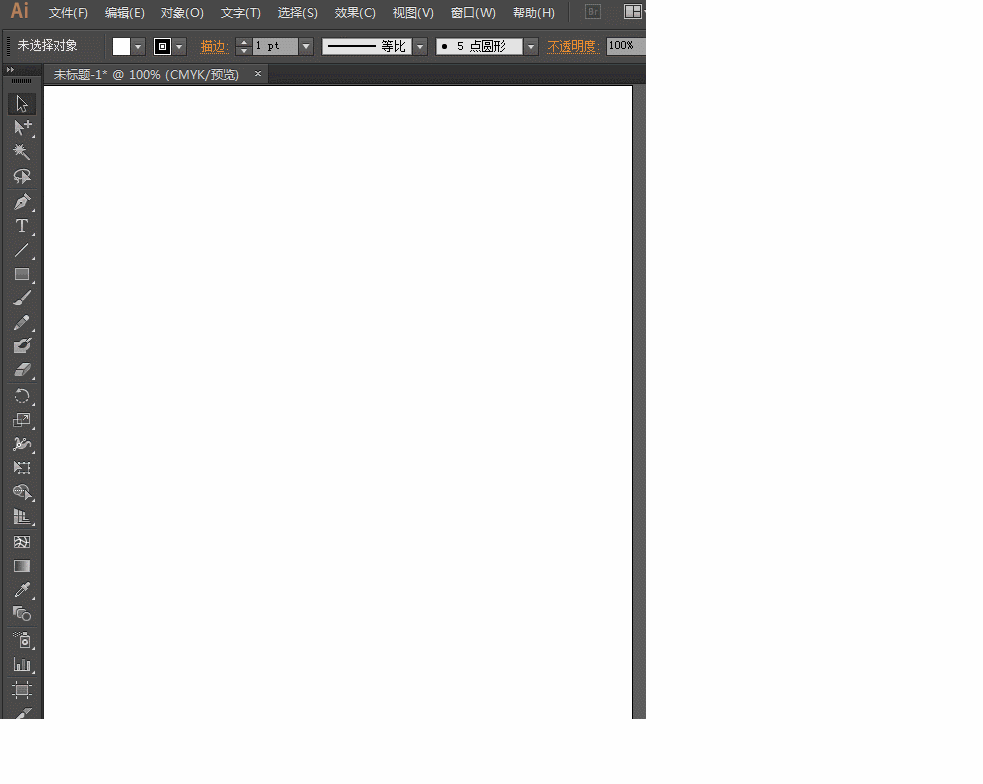983x784 pixels.
Task: Click the 不透明度 link in the control bar
Action: pyautogui.click(x=572, y=46)
